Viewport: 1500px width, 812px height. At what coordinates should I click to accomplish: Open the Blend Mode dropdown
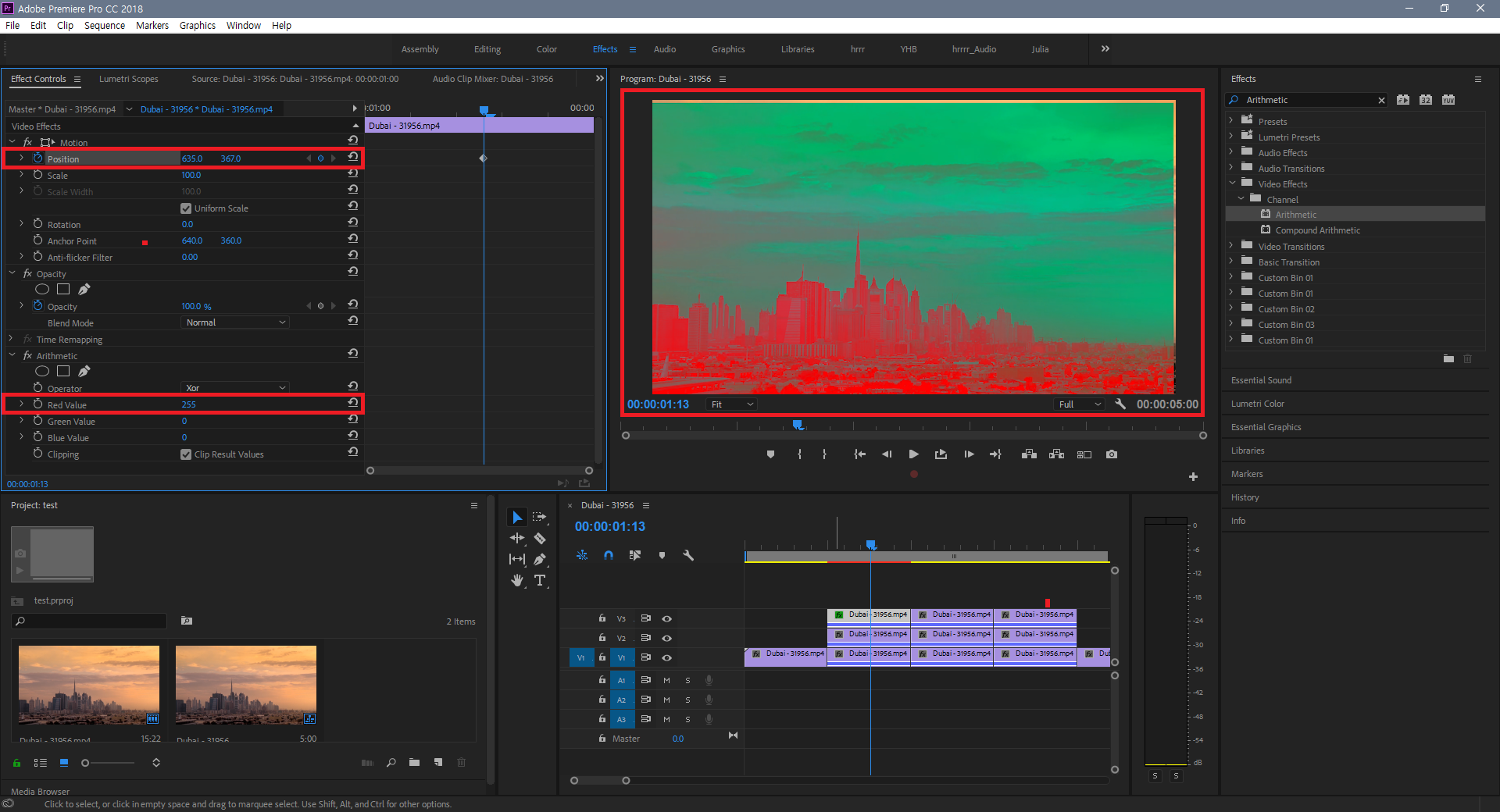pos(235,322)
